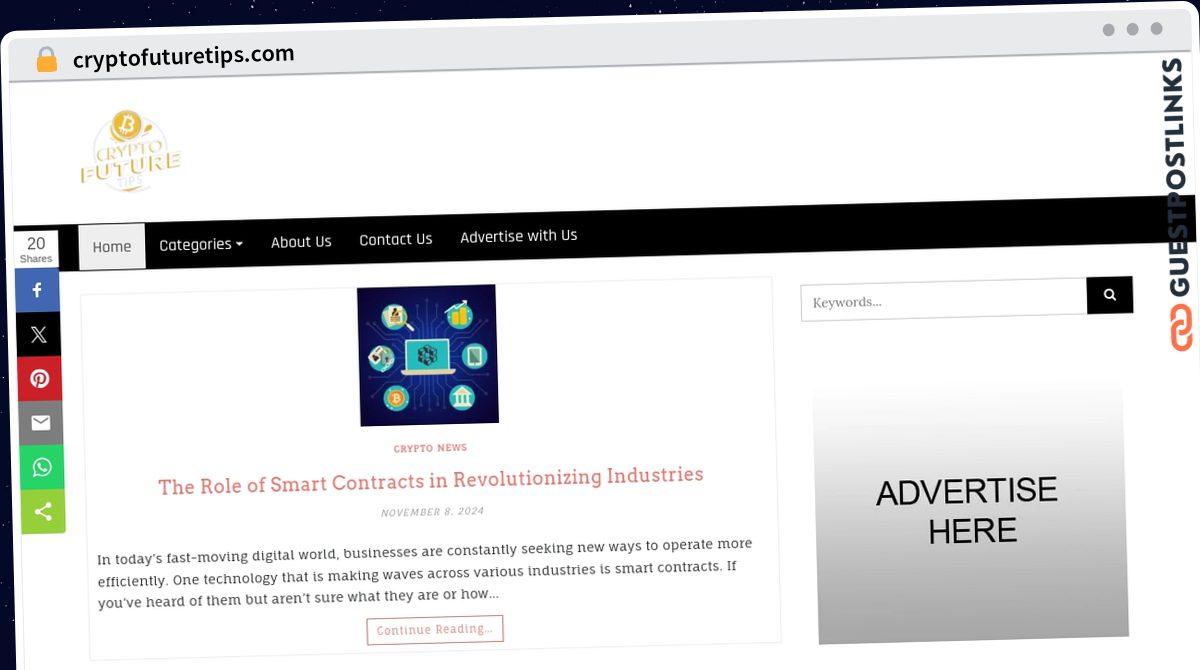
Task: Share via the email envelope icon
Action: point(41,423)
